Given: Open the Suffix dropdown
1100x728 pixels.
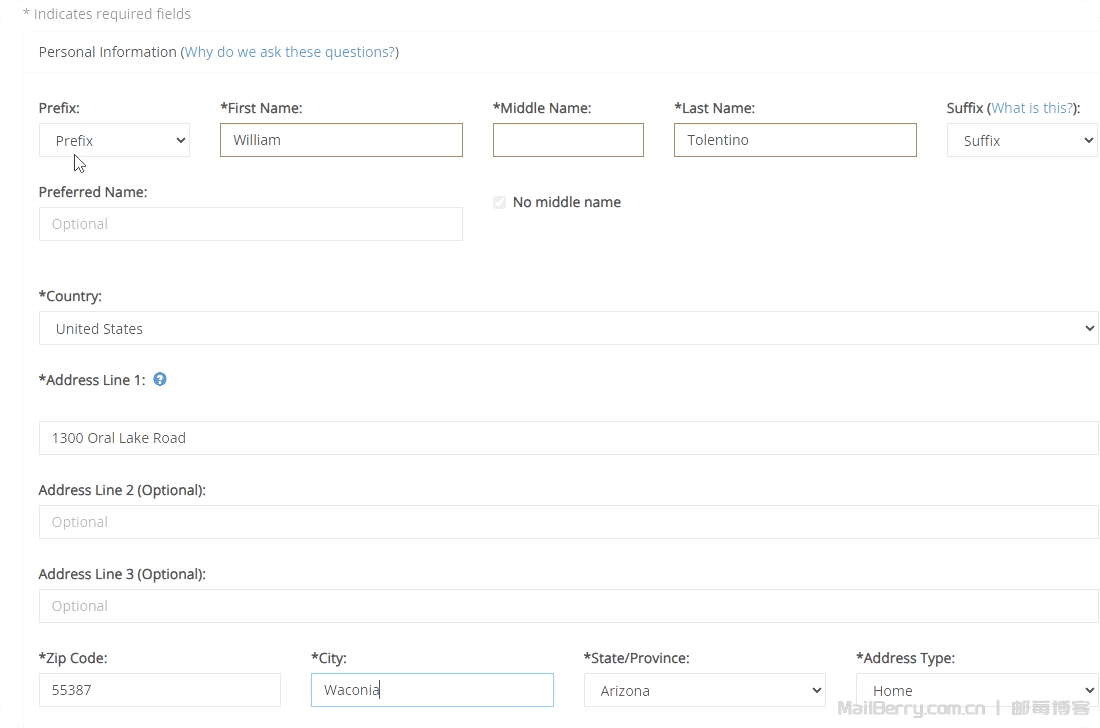Looking at the screenshot, I should point(1021,141).
